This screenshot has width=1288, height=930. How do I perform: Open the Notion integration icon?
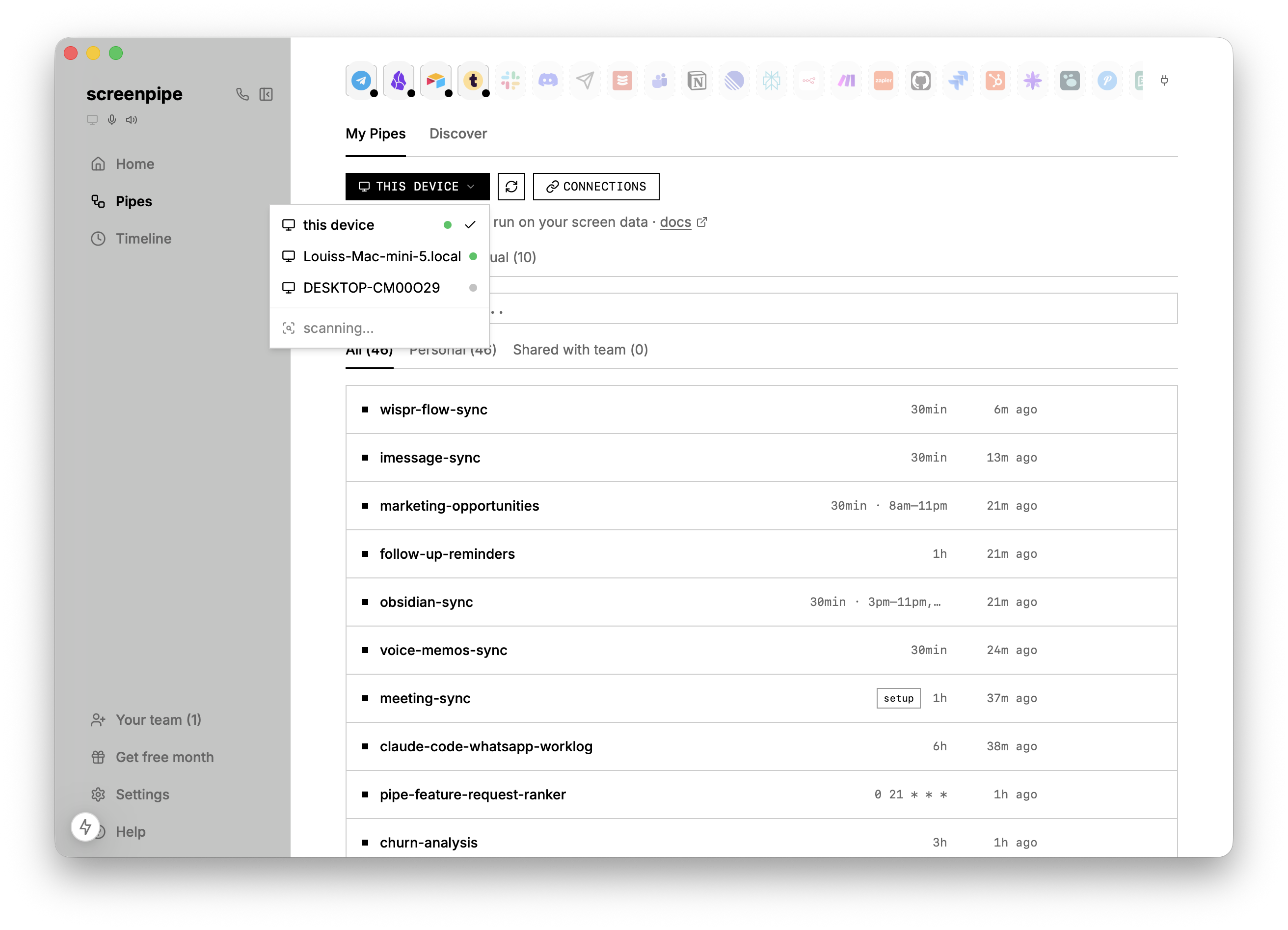(x=696, y=80)
